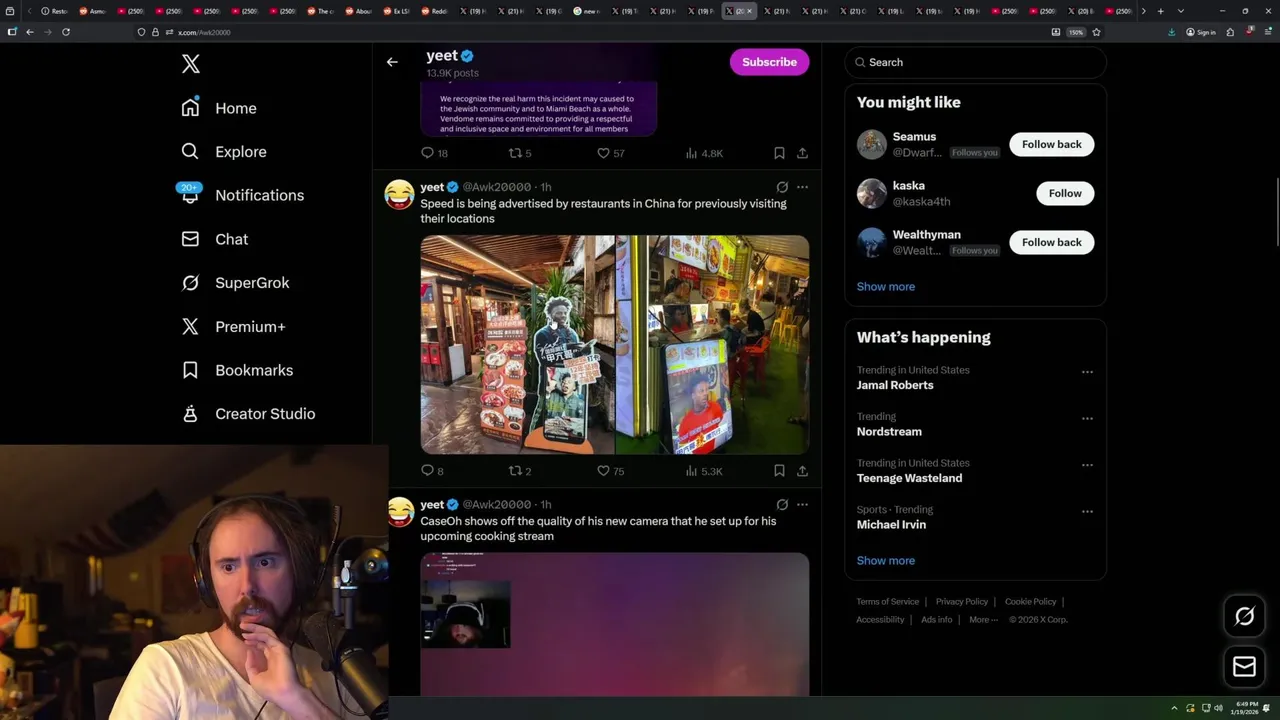The height and width of the screenshot is (720, 1280).
Task: Show more suggested accounts
Action: [x=886, y=287]
